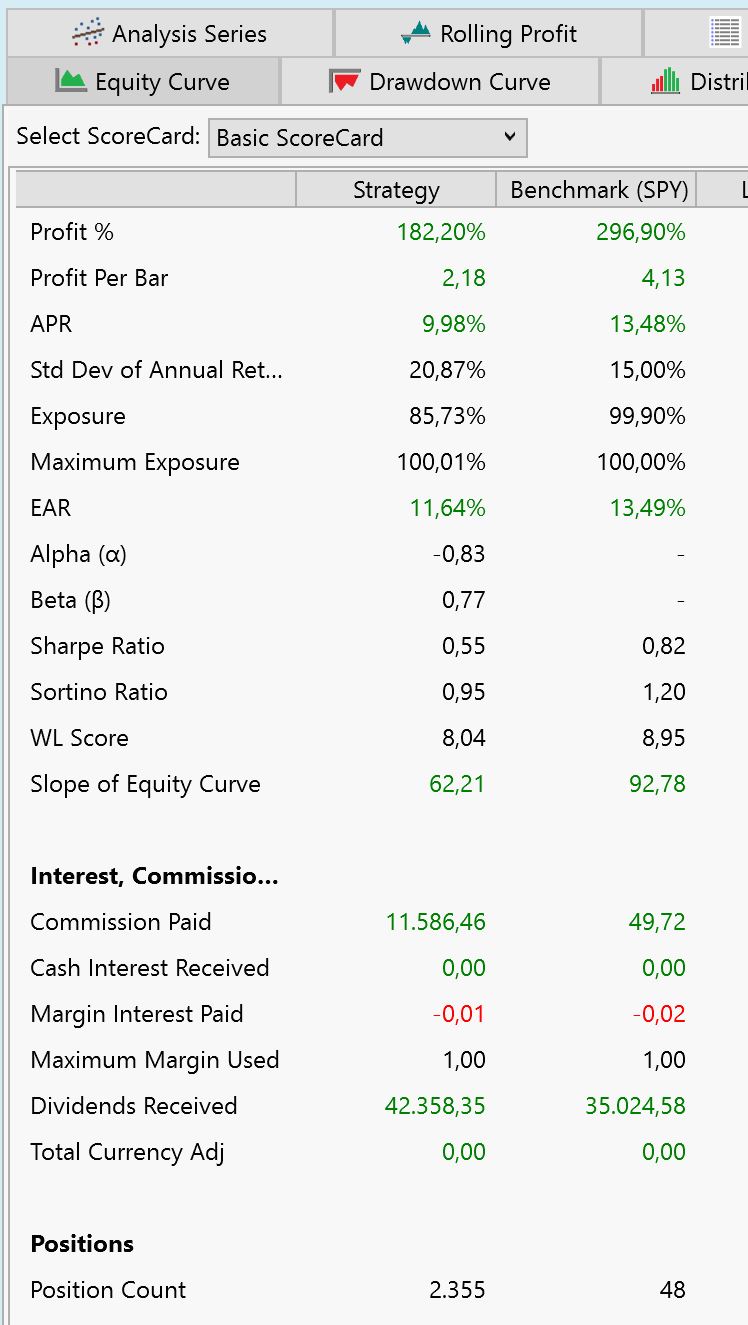This screenshot has height=1325, width=748.
Task: Open the Select ScoreCard dropdown
Action: point(367,138)
